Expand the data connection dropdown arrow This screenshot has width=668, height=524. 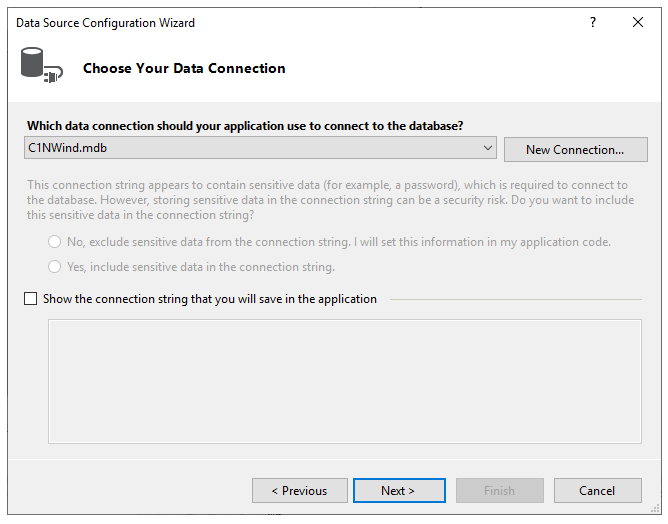click(x=488, y=148)
